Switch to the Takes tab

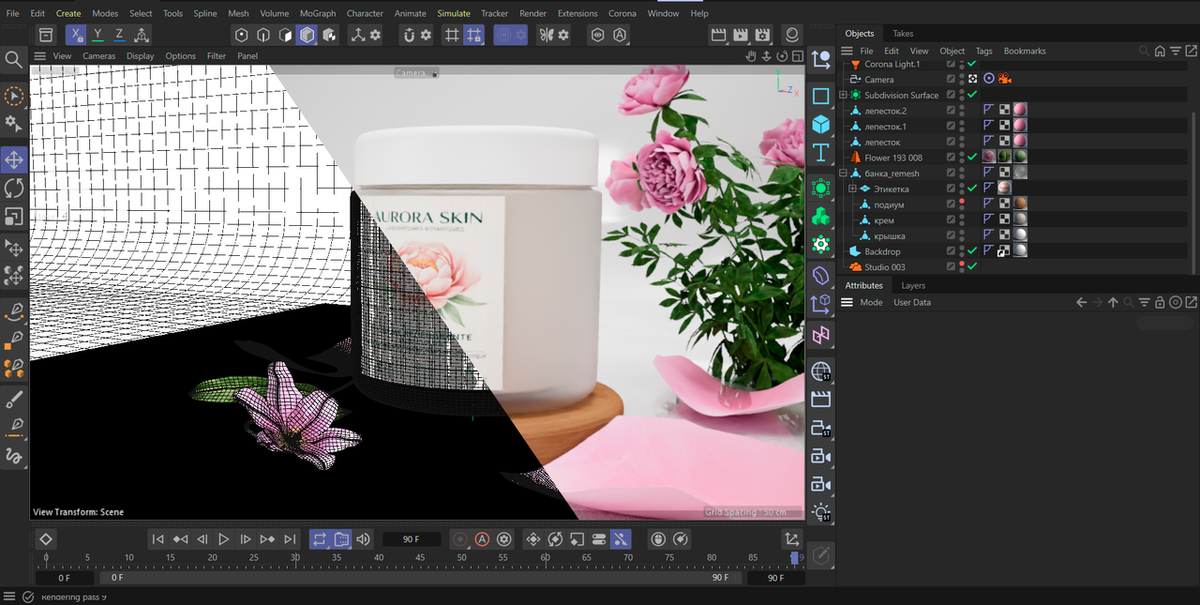[x=903, y=33]
